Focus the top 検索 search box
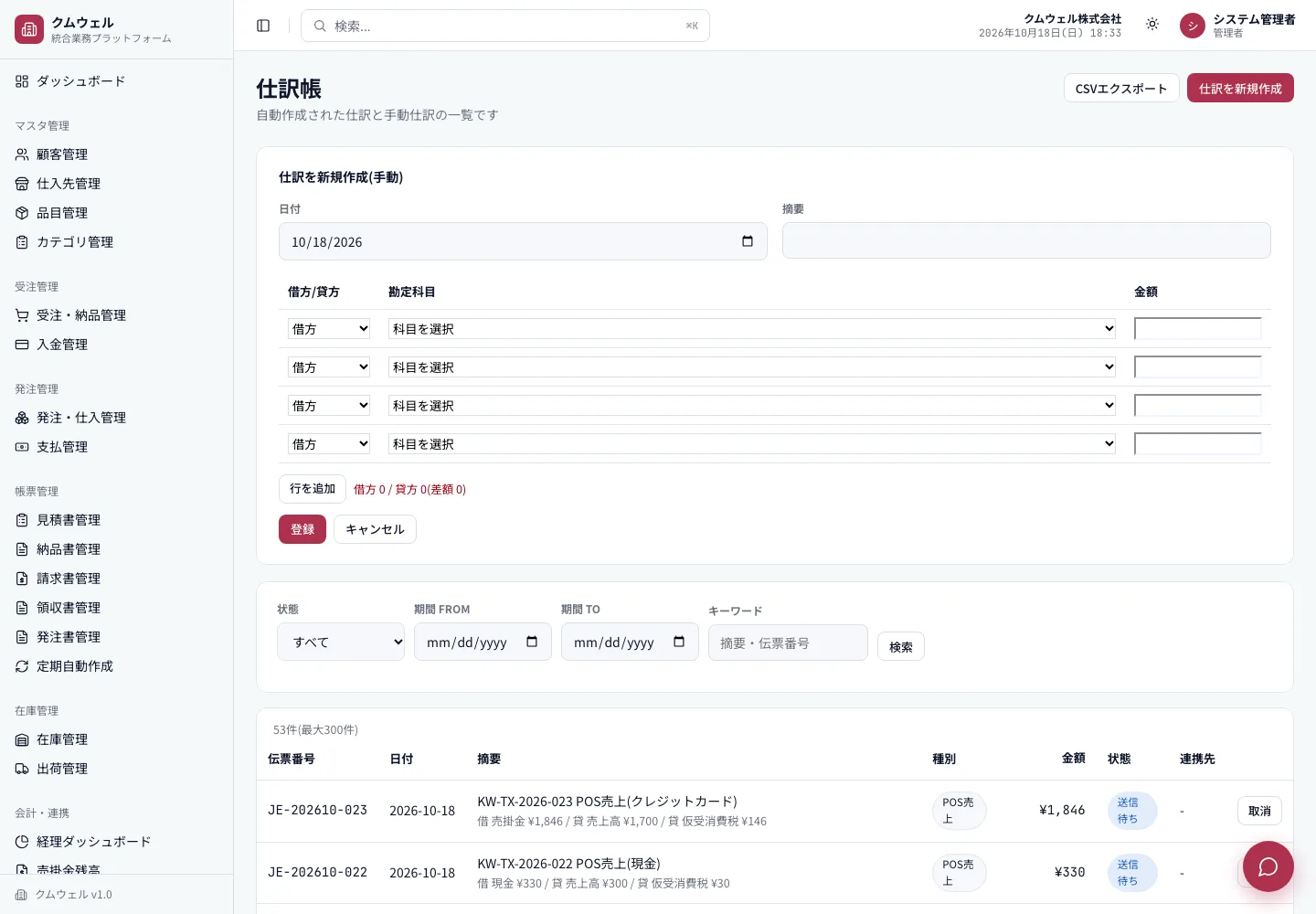Image resolution: width=1316 pixels, height=914 pixels. [505, 26]
